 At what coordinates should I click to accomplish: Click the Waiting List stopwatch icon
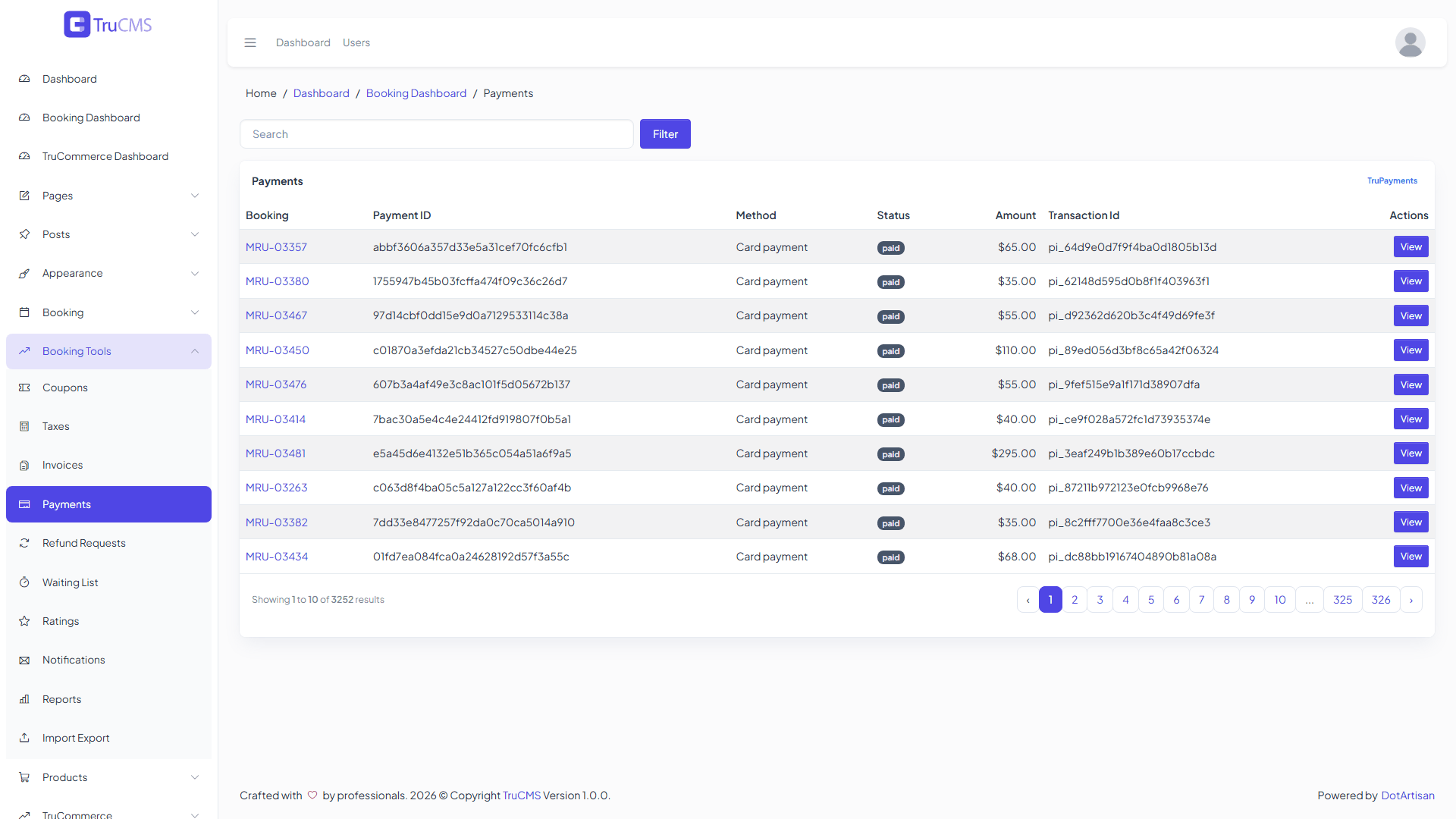tap(24, 582)
